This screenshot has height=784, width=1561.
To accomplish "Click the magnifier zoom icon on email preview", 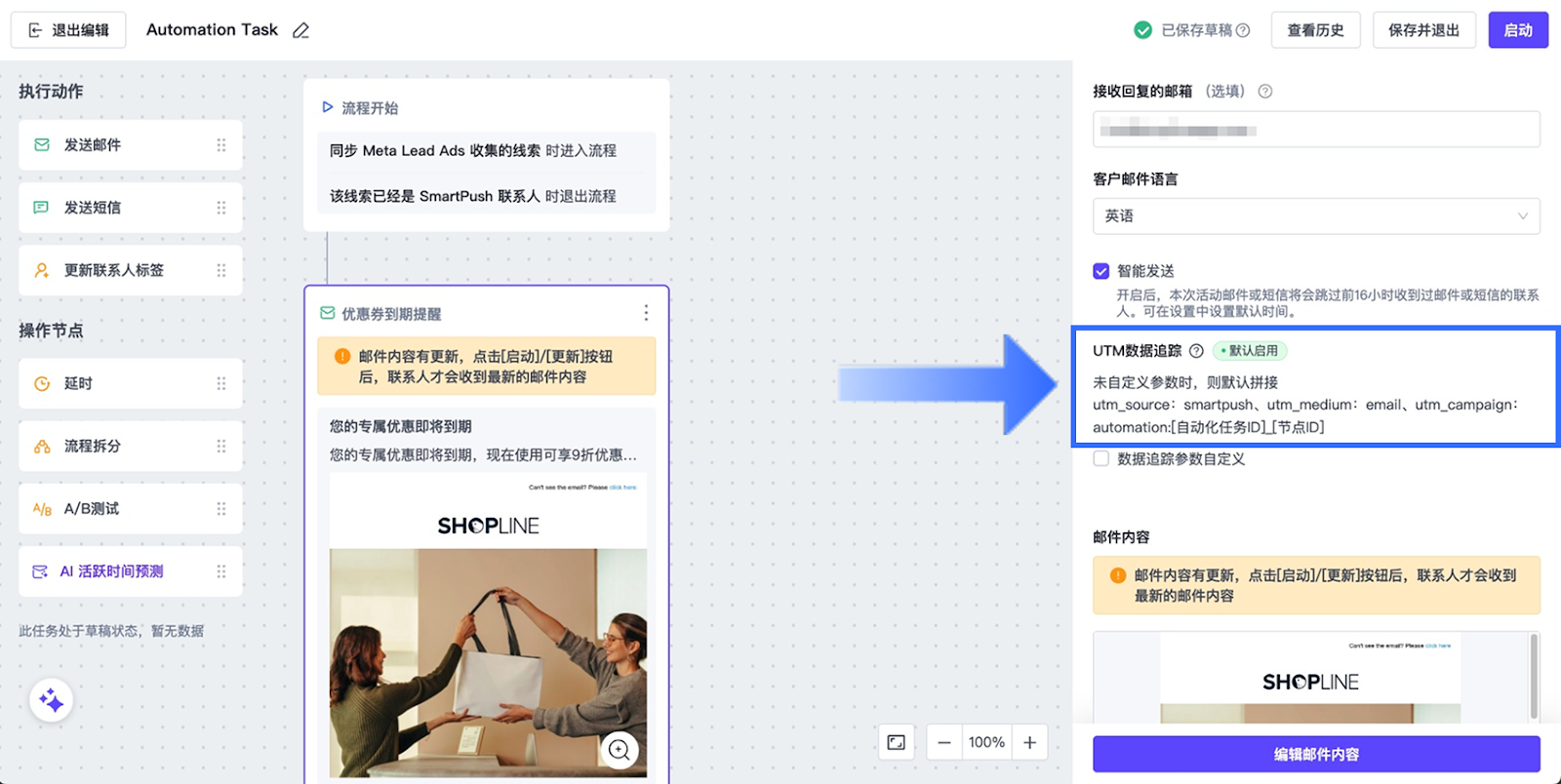I will pyautogui.click(x=619, y=749).
